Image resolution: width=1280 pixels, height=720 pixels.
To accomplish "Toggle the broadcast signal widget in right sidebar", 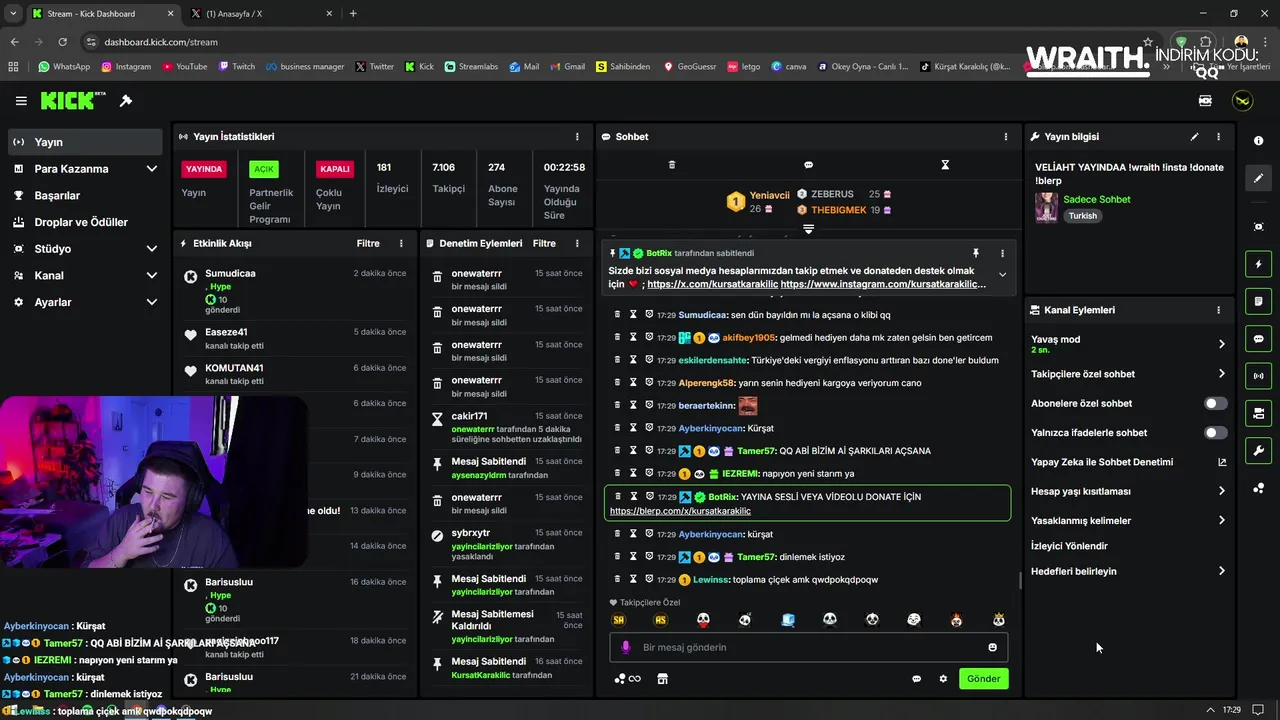I will tap(1258, 376).
